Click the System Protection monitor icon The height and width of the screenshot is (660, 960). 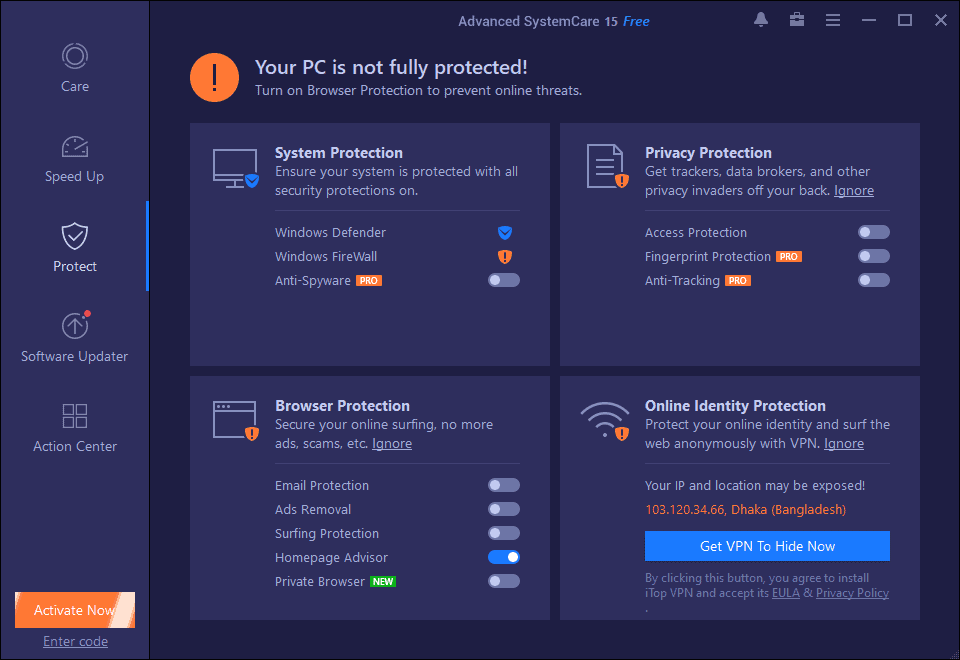tap(236, 168)
